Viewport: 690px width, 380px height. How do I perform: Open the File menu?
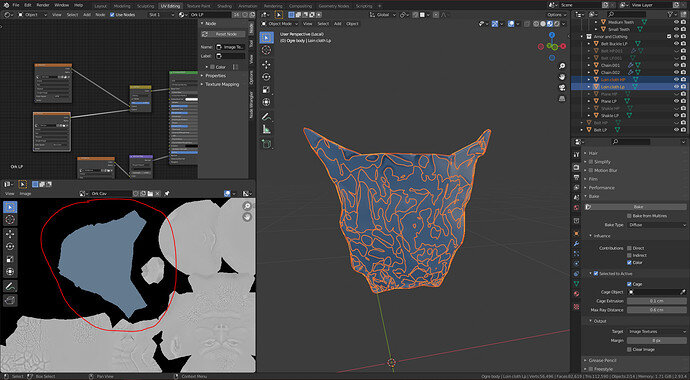pyautogui.click(x=16, y=6)
